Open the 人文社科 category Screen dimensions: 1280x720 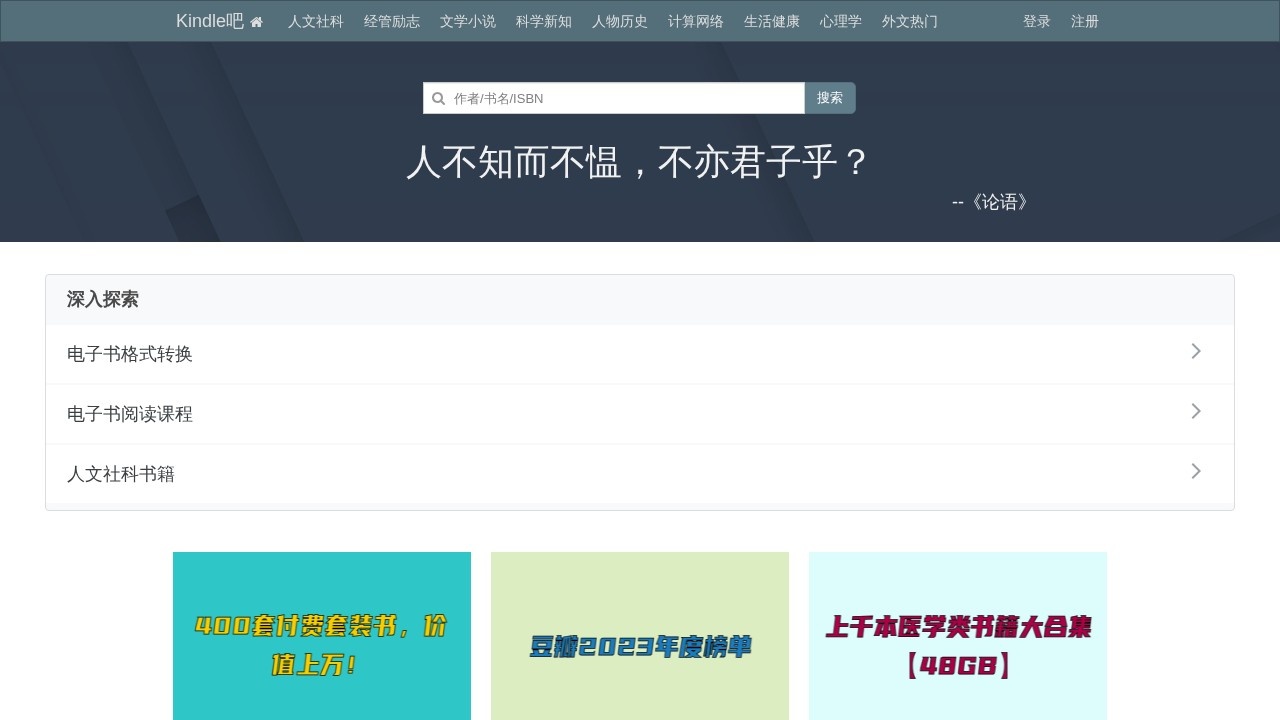[x=315, y=21]
